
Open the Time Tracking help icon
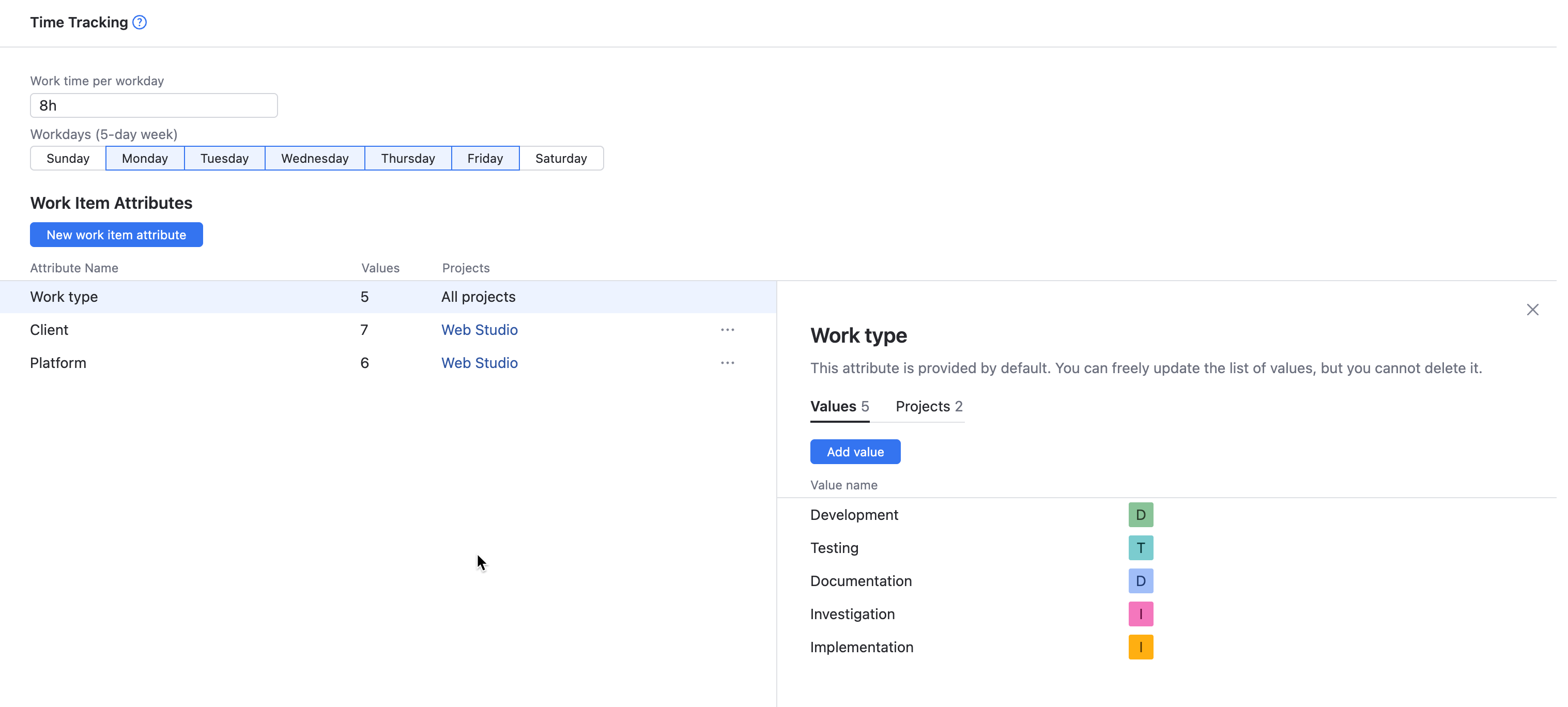click(139, 22)
